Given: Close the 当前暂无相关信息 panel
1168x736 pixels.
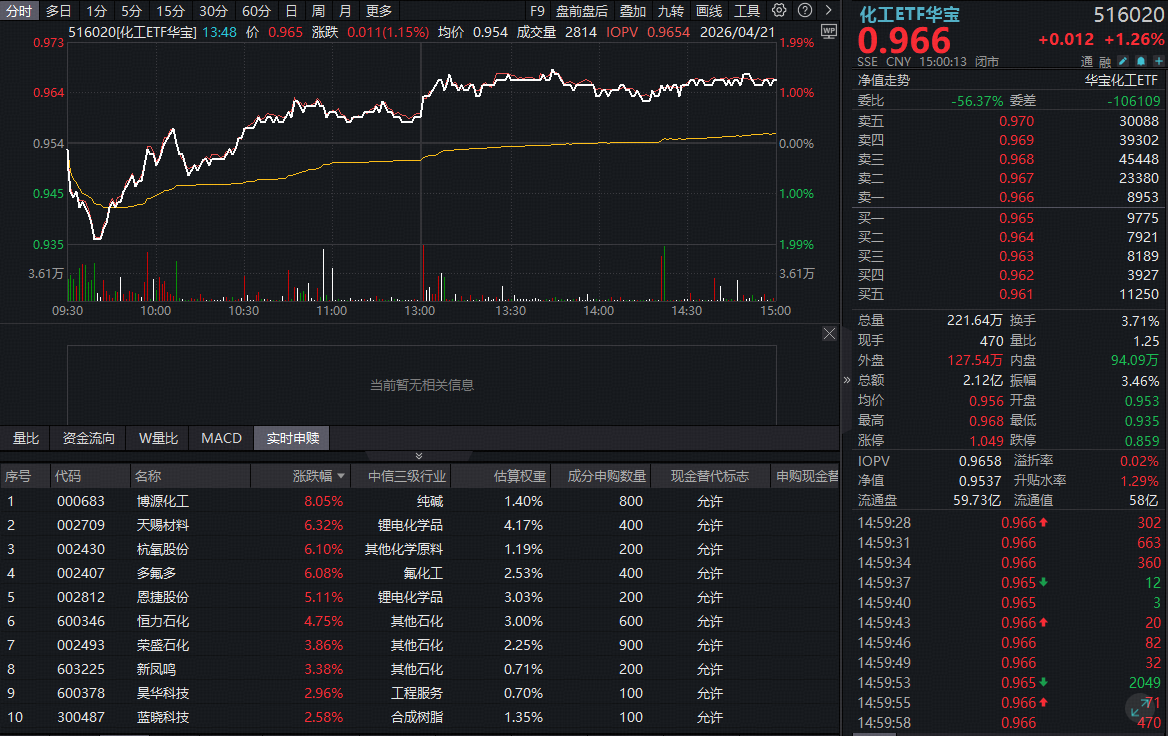Looking at the screenshot, I should click(829, 333).
